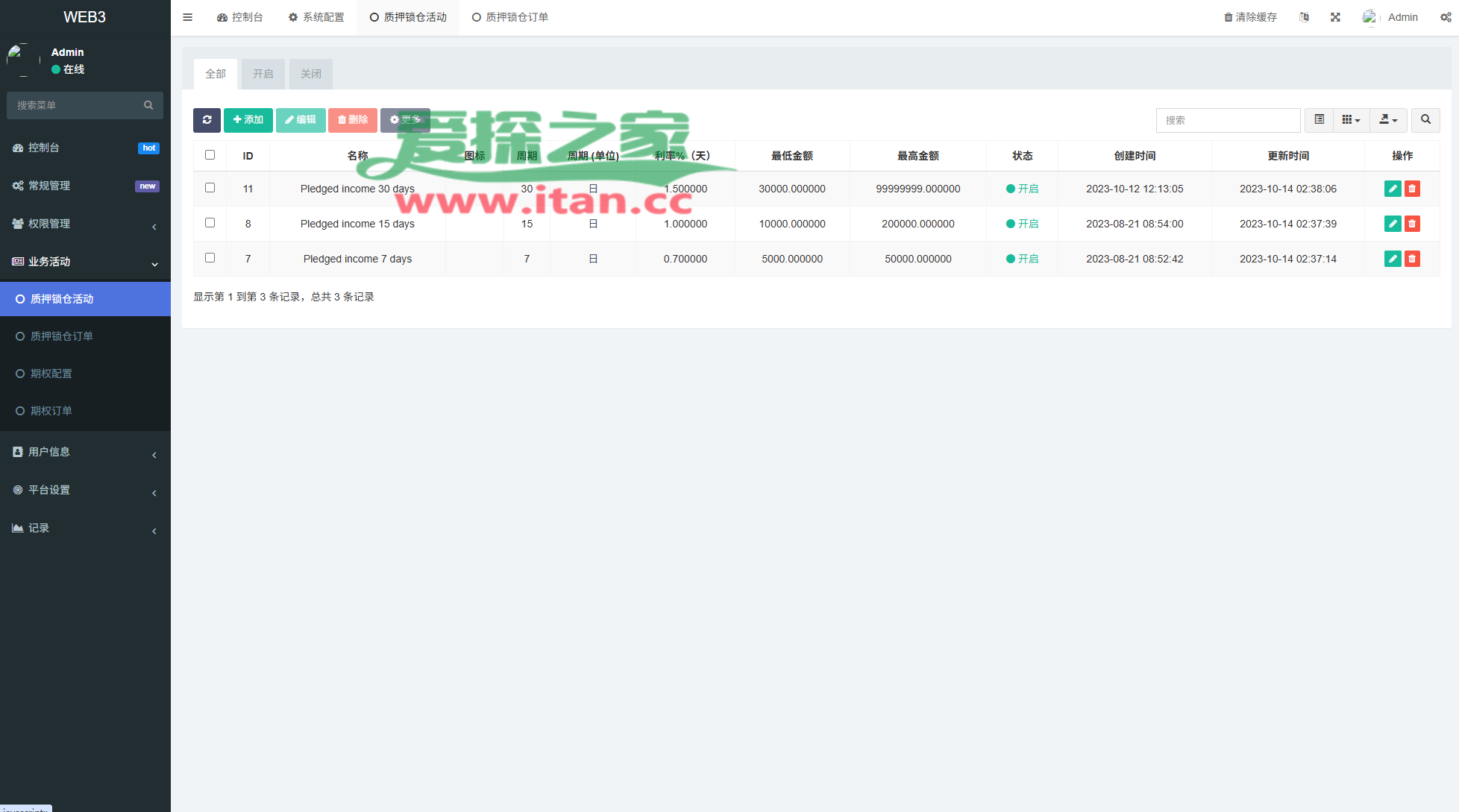Open the 质押锁仓订单 top tab
This screenshot has height=812, width=1459.
click(x=510, y=17)
